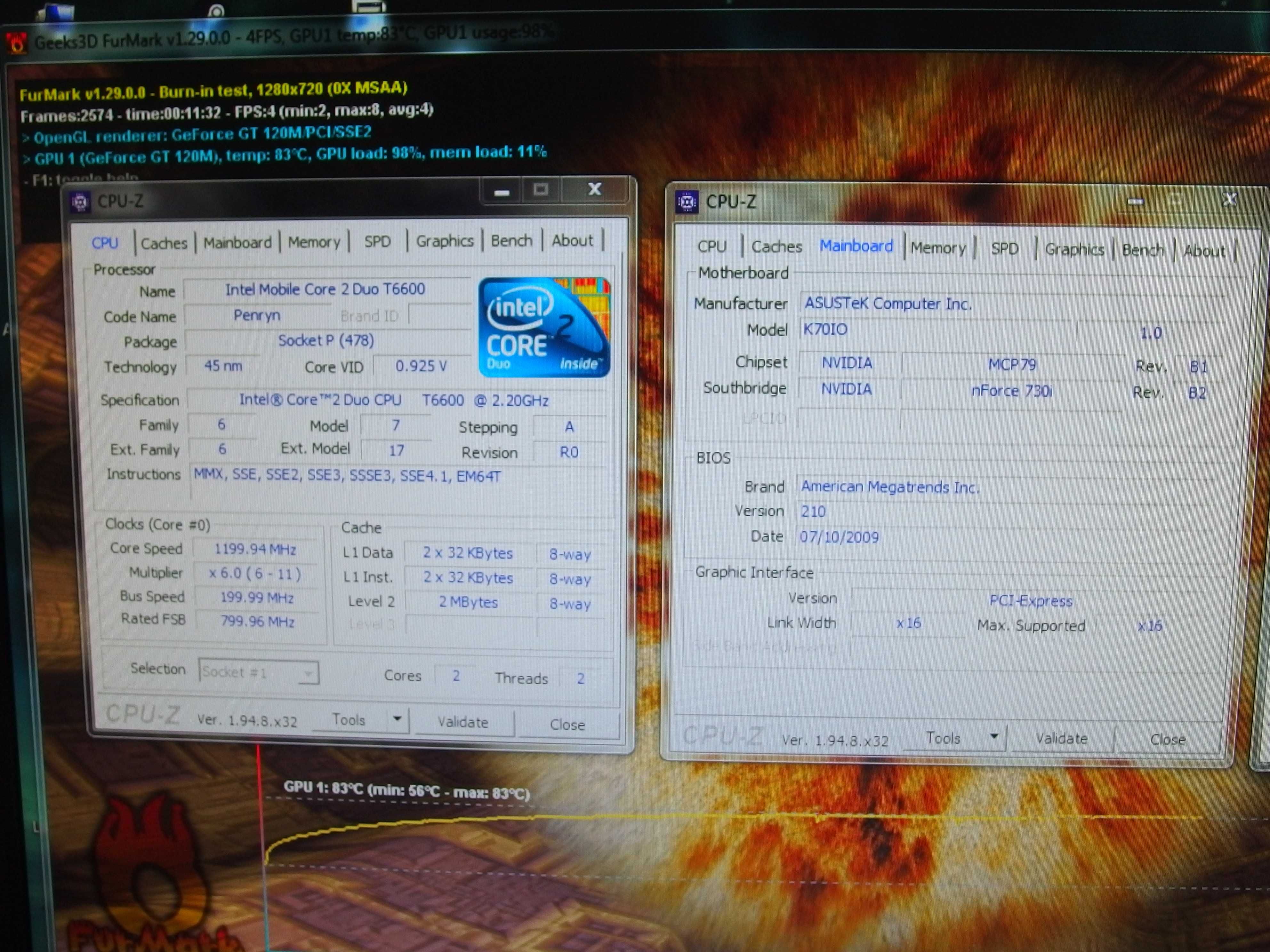Click the 45 nm technology value

223,366
